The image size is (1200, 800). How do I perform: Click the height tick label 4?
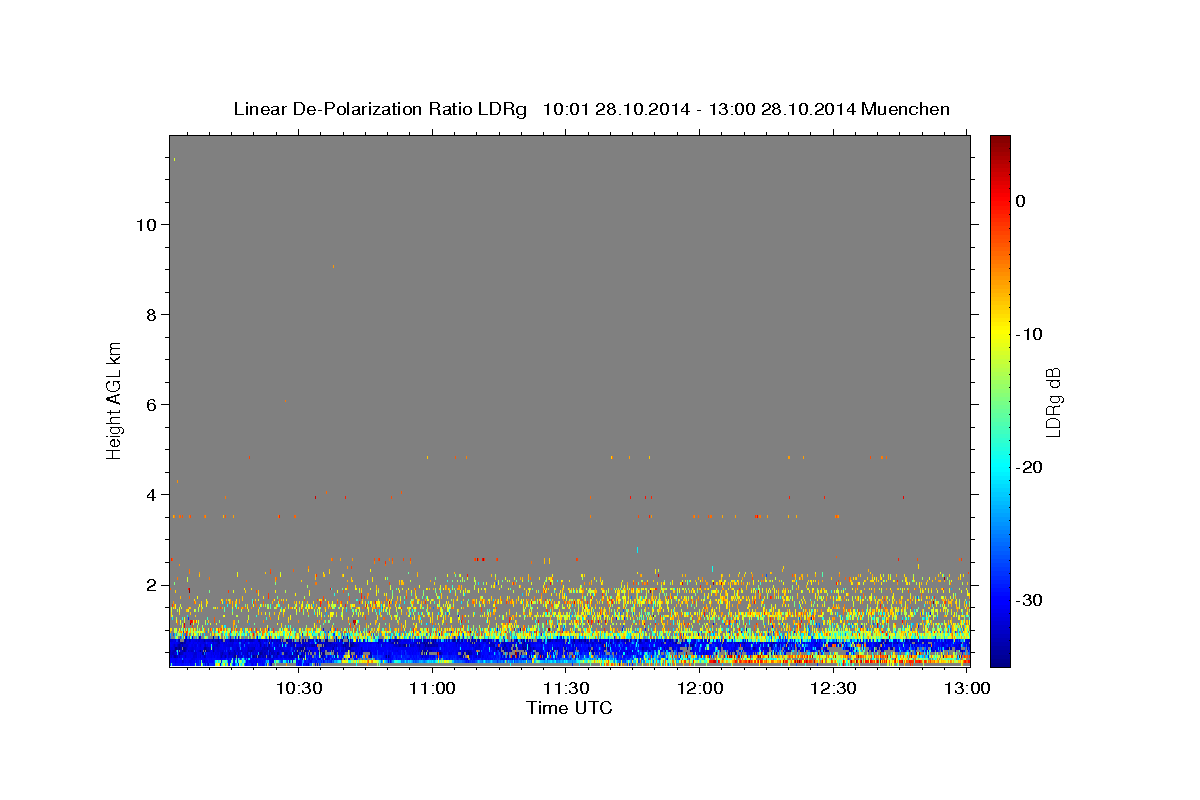point(152,494)
